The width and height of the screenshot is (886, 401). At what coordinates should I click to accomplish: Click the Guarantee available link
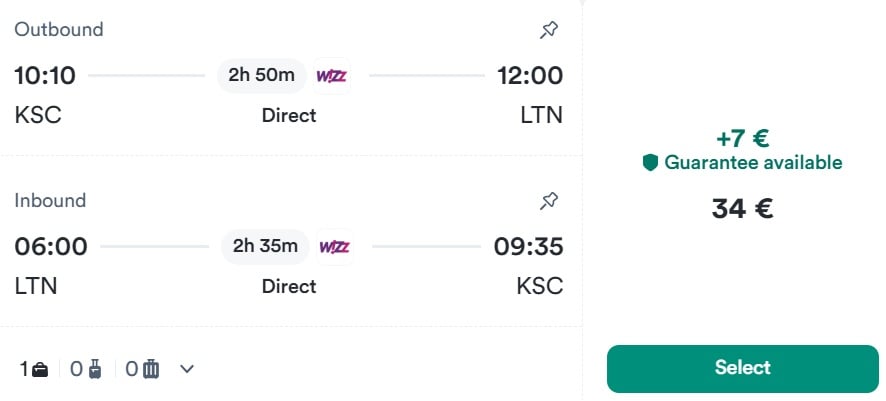(x=753, y=163)
